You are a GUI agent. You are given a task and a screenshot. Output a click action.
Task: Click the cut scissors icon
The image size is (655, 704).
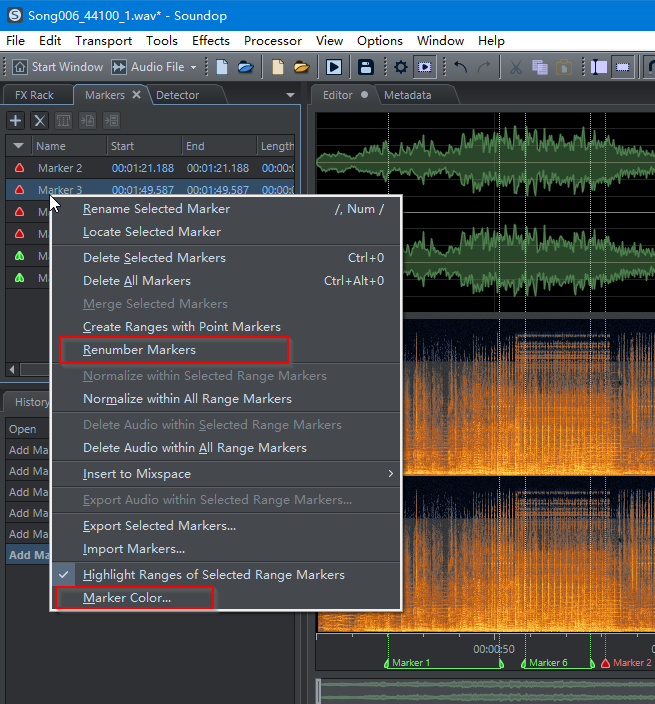516,67
